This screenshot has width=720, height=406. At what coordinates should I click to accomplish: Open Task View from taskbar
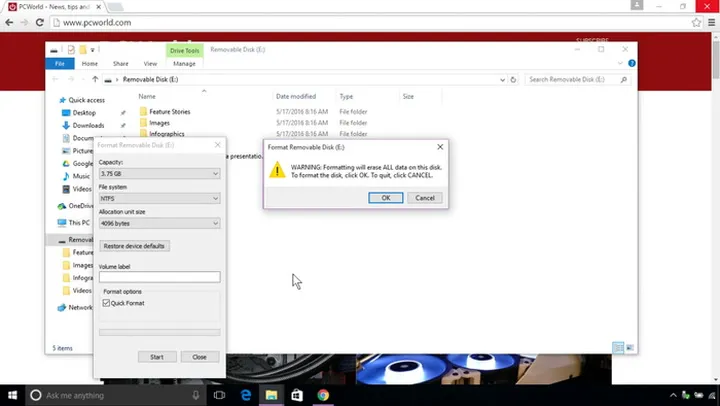tap(219, 395)
